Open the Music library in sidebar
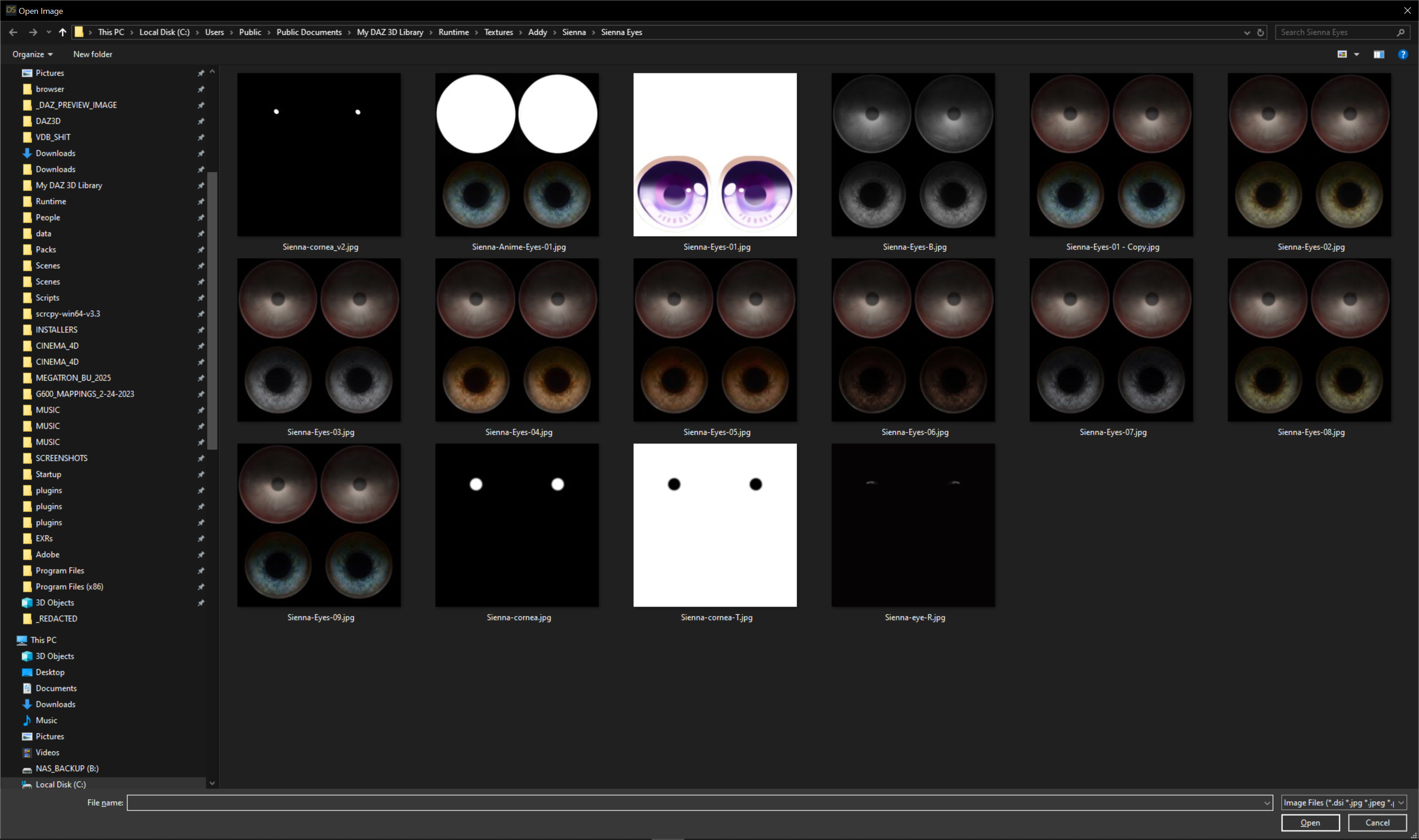Screen dimensions: 1419x840 46,720
